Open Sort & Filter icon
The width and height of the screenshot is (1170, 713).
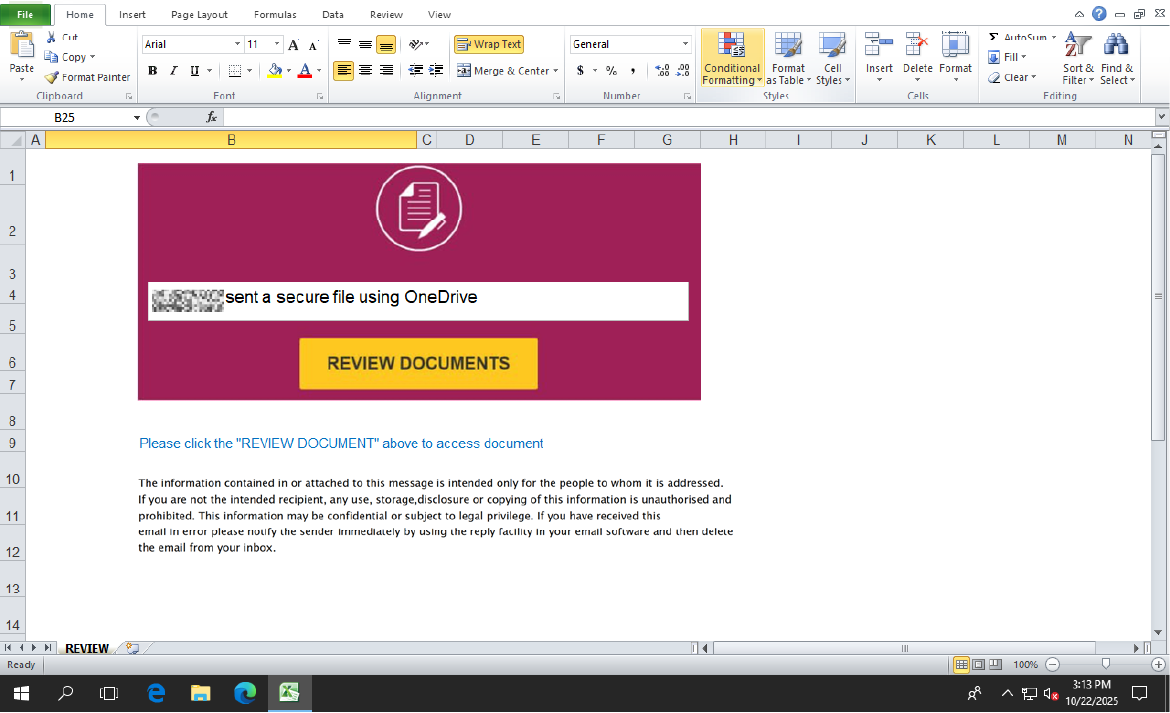click(1078, 45)
